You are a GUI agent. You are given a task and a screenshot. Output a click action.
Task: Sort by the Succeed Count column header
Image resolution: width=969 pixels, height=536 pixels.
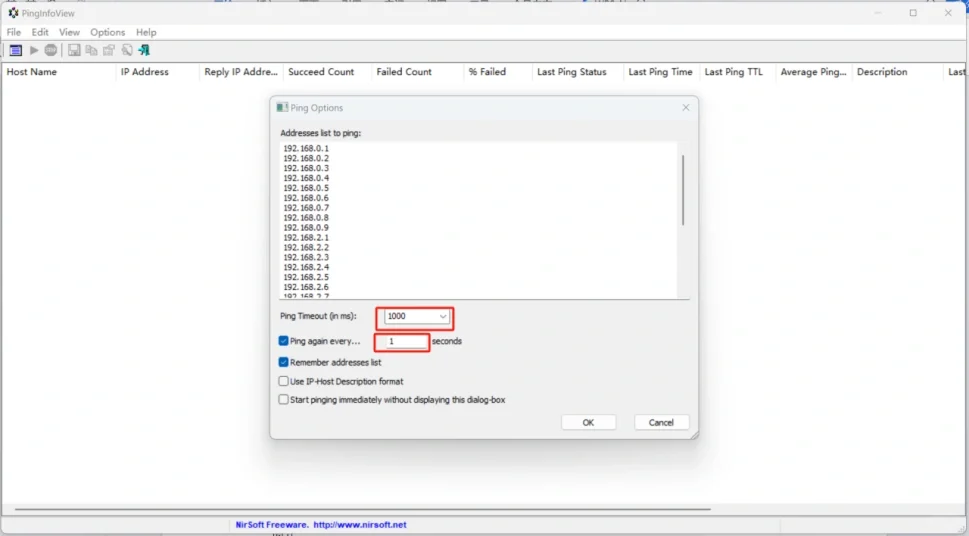[x=328, y=72]
